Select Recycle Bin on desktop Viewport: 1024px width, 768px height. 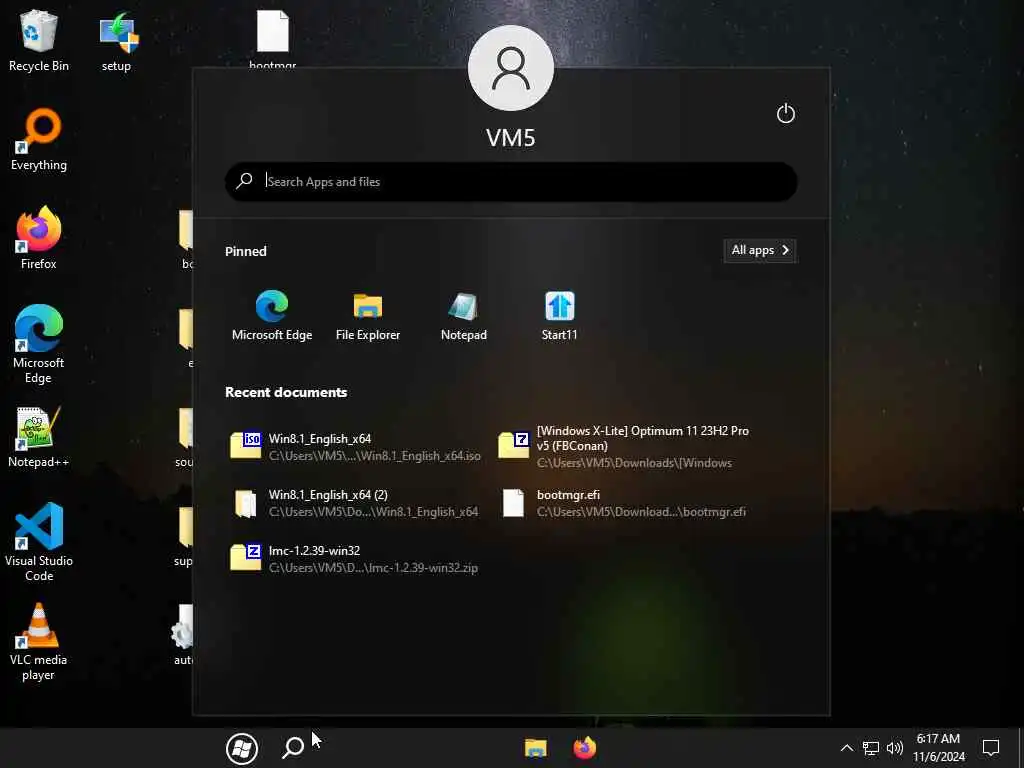tap(39, 40)
